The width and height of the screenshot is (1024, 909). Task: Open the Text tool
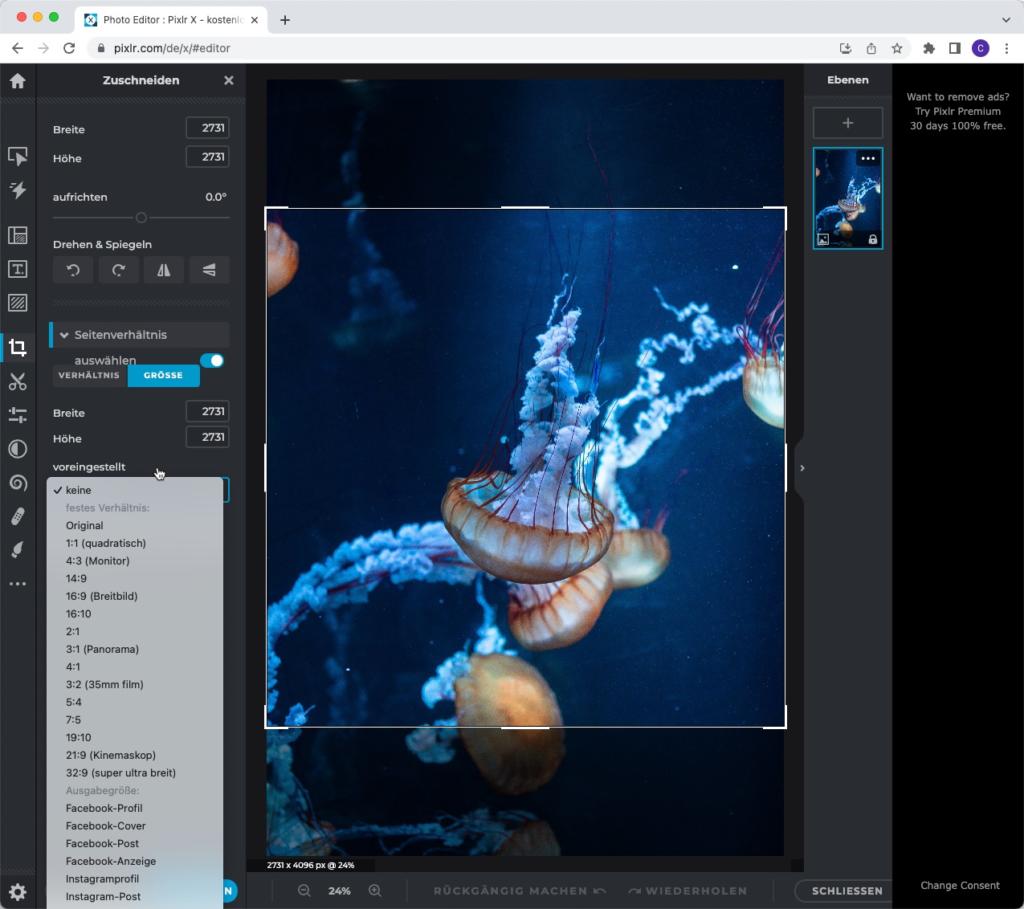(17, 269)
